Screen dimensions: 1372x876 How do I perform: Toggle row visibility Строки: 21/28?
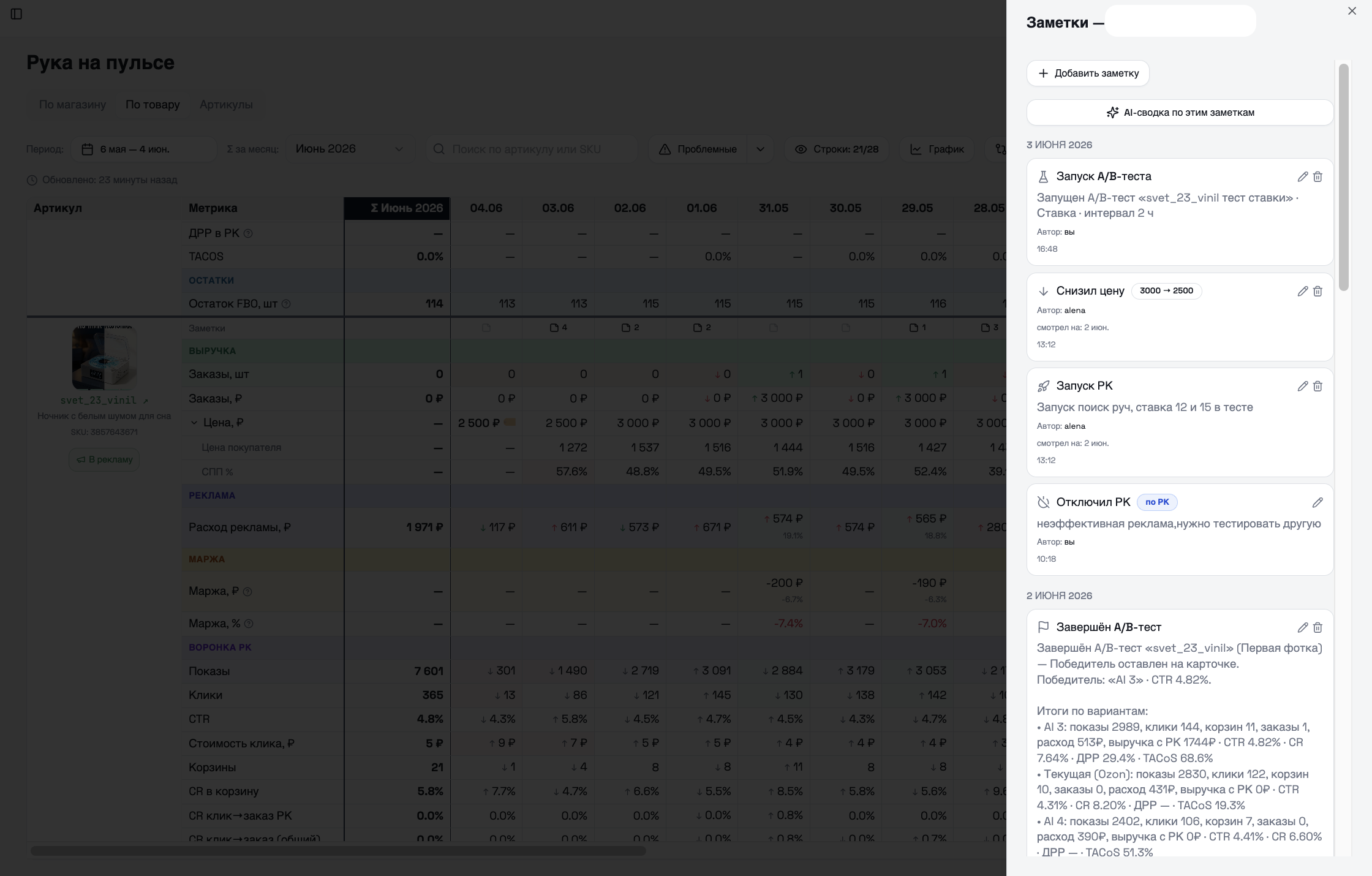837,149
